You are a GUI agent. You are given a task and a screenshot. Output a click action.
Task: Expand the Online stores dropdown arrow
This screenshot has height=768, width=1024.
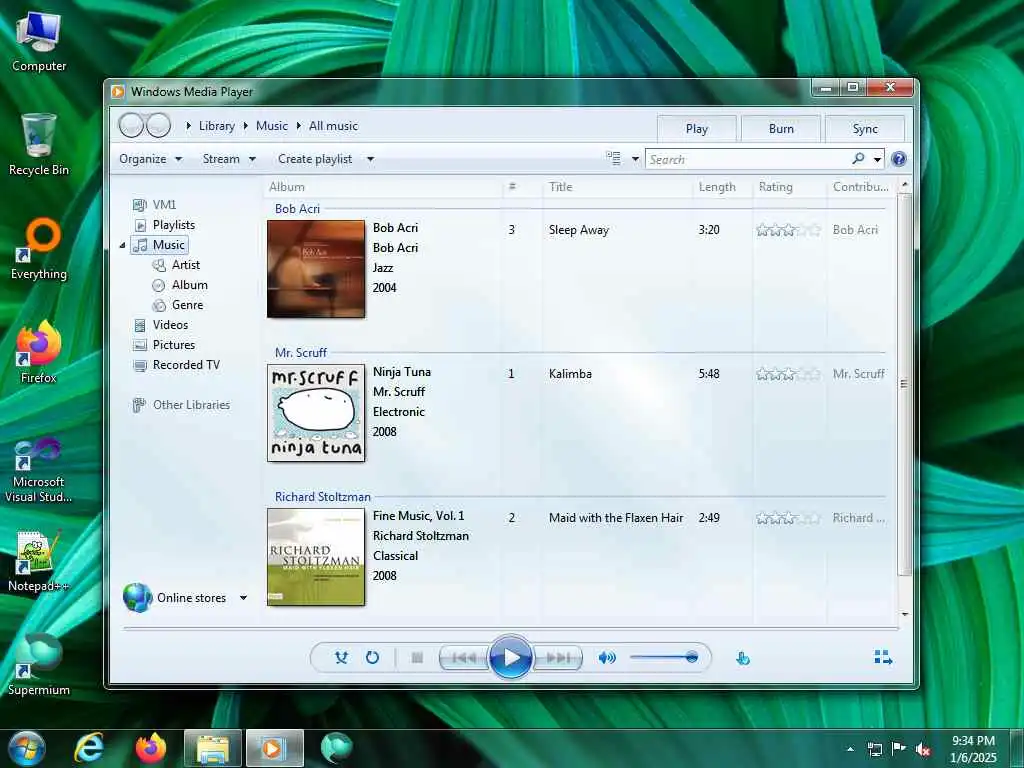pyautogui.click(x=243, y=598)
